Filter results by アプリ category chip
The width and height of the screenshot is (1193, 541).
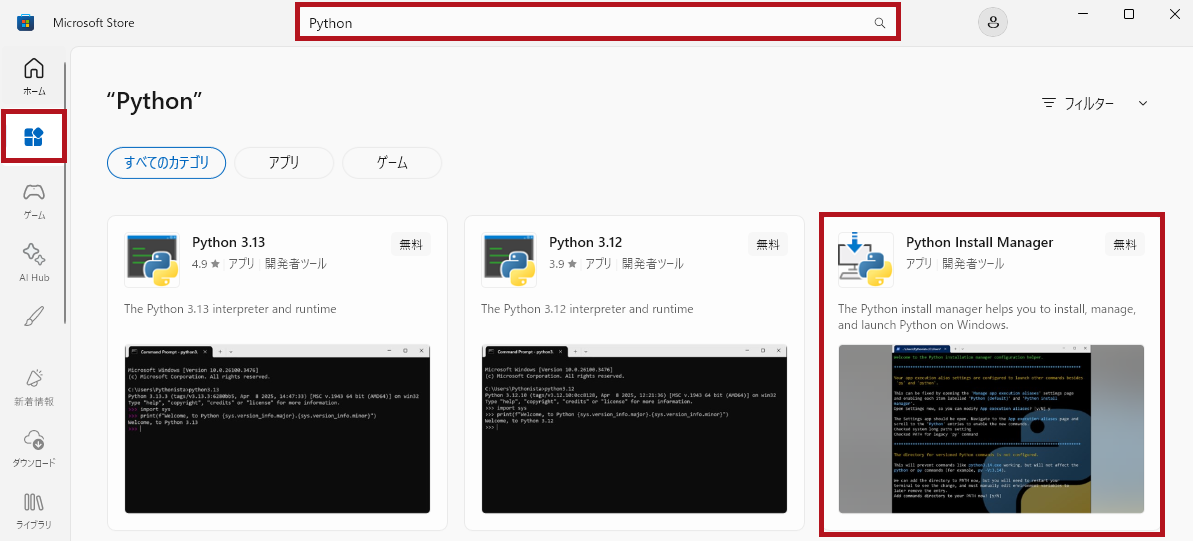pos(284,162)
